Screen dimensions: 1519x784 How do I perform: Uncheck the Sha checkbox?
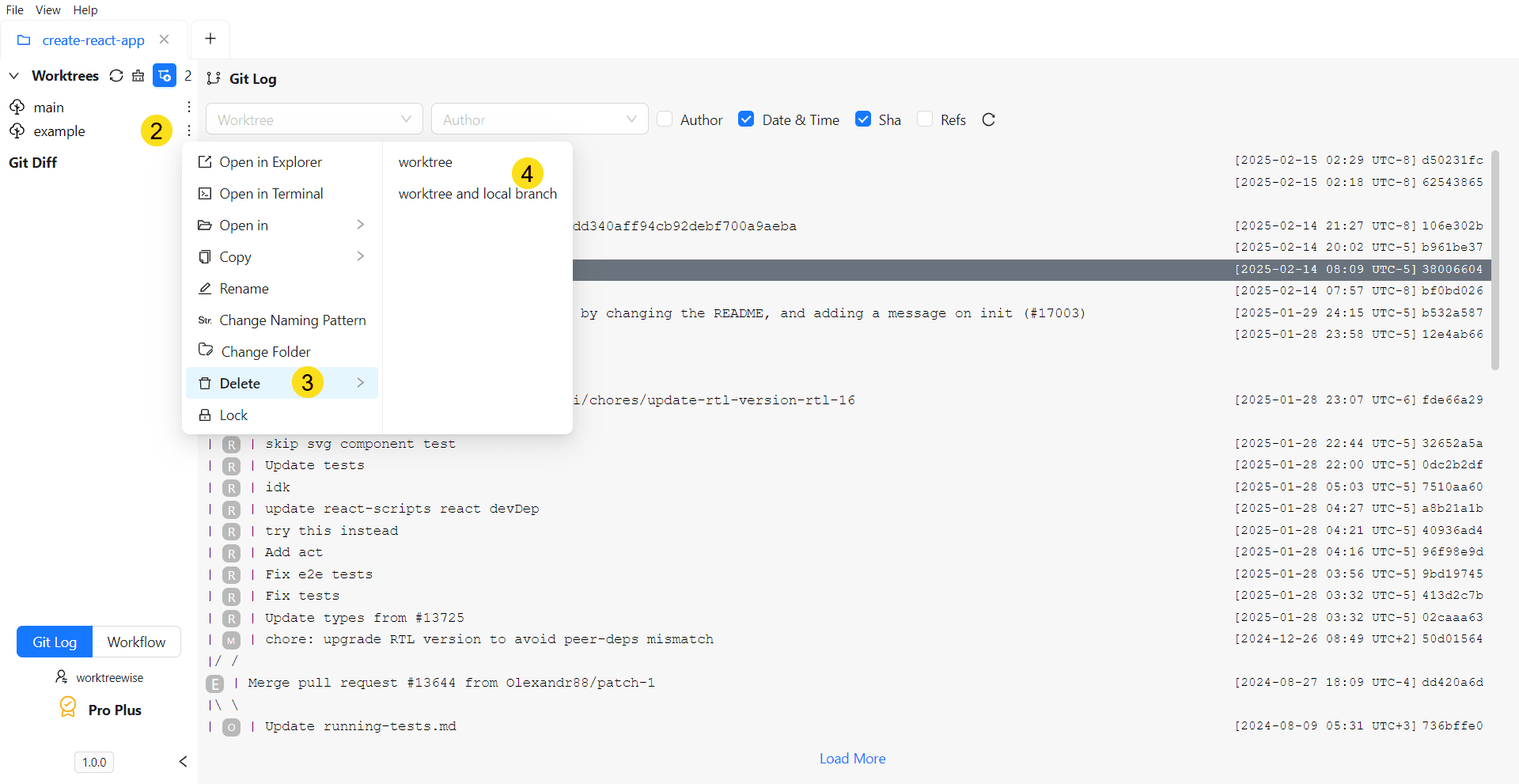(x=863, y=119)
